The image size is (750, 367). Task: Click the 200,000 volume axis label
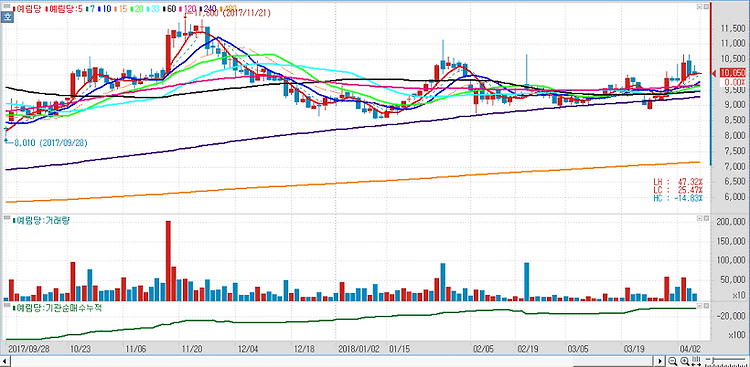click(731, 222)
